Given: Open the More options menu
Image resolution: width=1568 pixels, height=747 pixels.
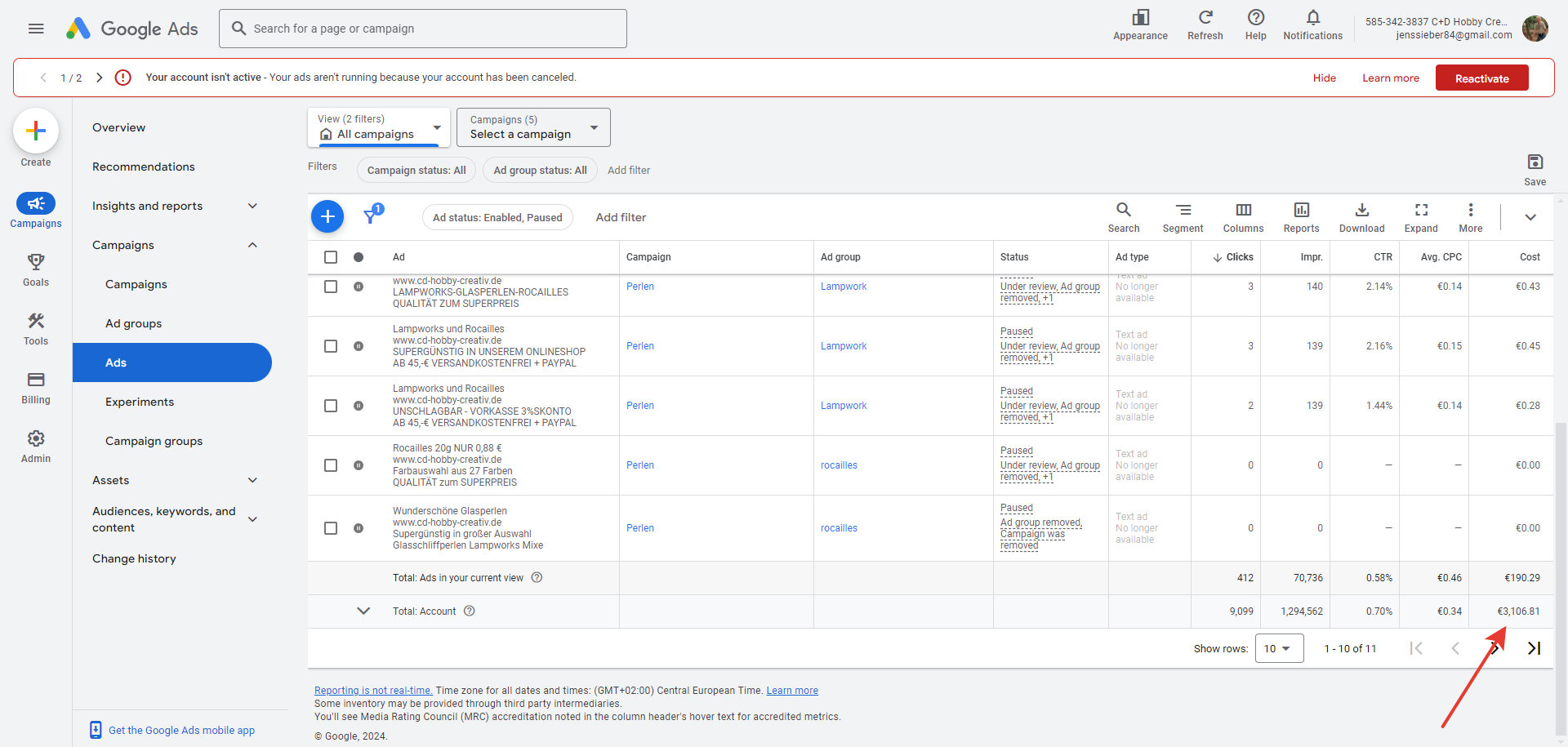Looking at the screenshot, I should 1471,217.
